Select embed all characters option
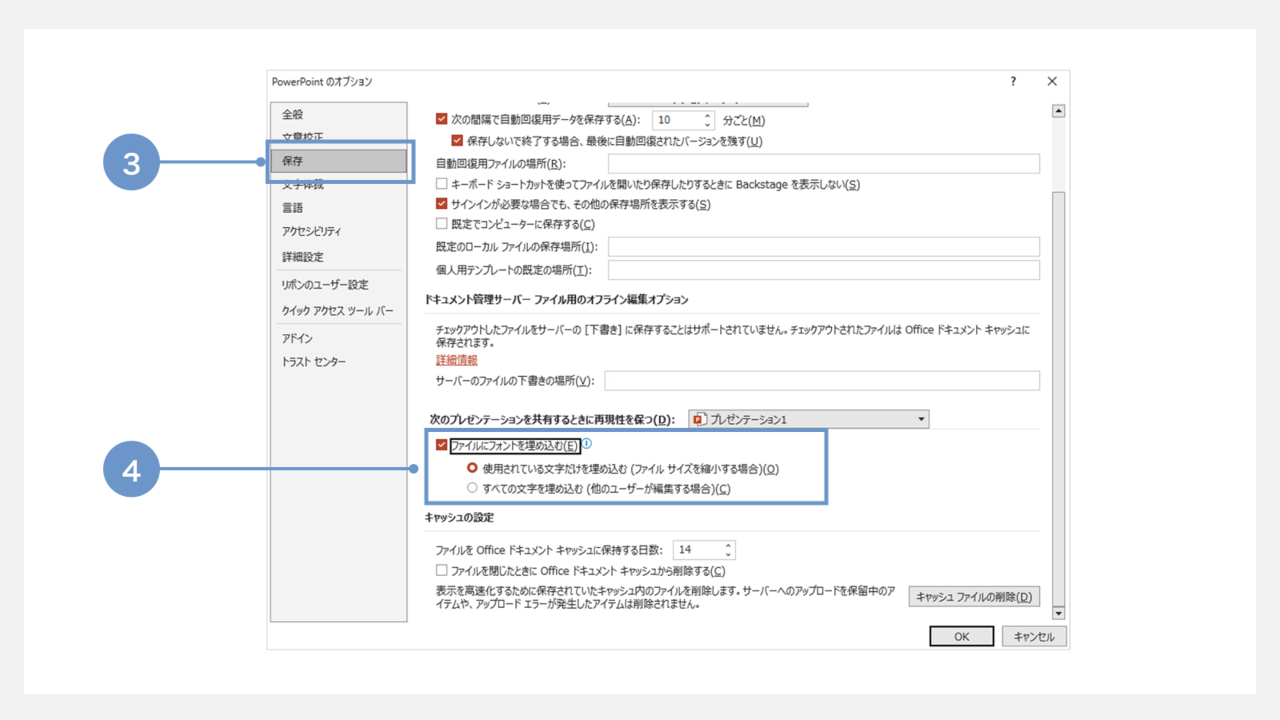 pos(473,488)
